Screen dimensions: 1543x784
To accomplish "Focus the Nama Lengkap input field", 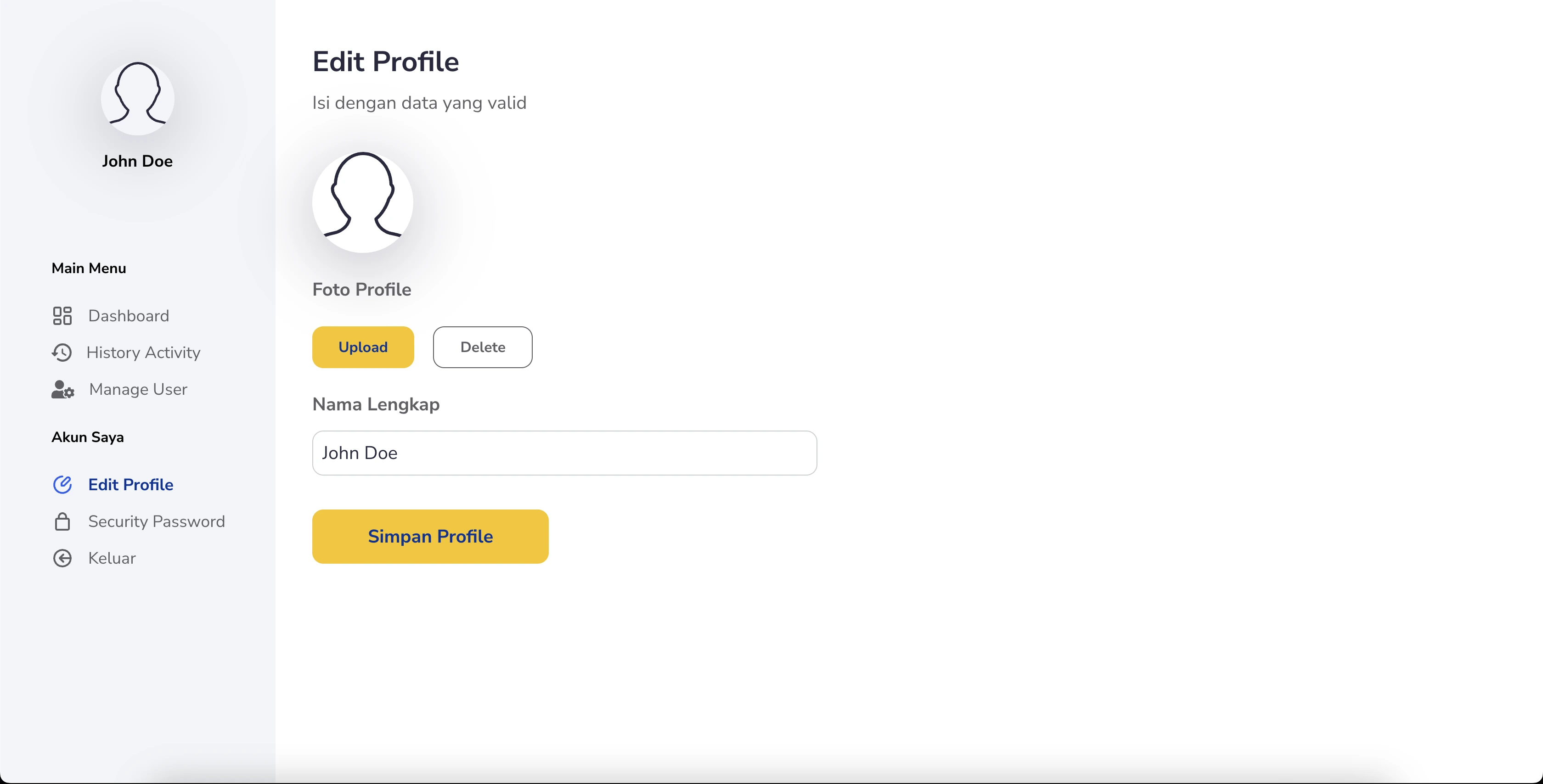I will [564, 453].
